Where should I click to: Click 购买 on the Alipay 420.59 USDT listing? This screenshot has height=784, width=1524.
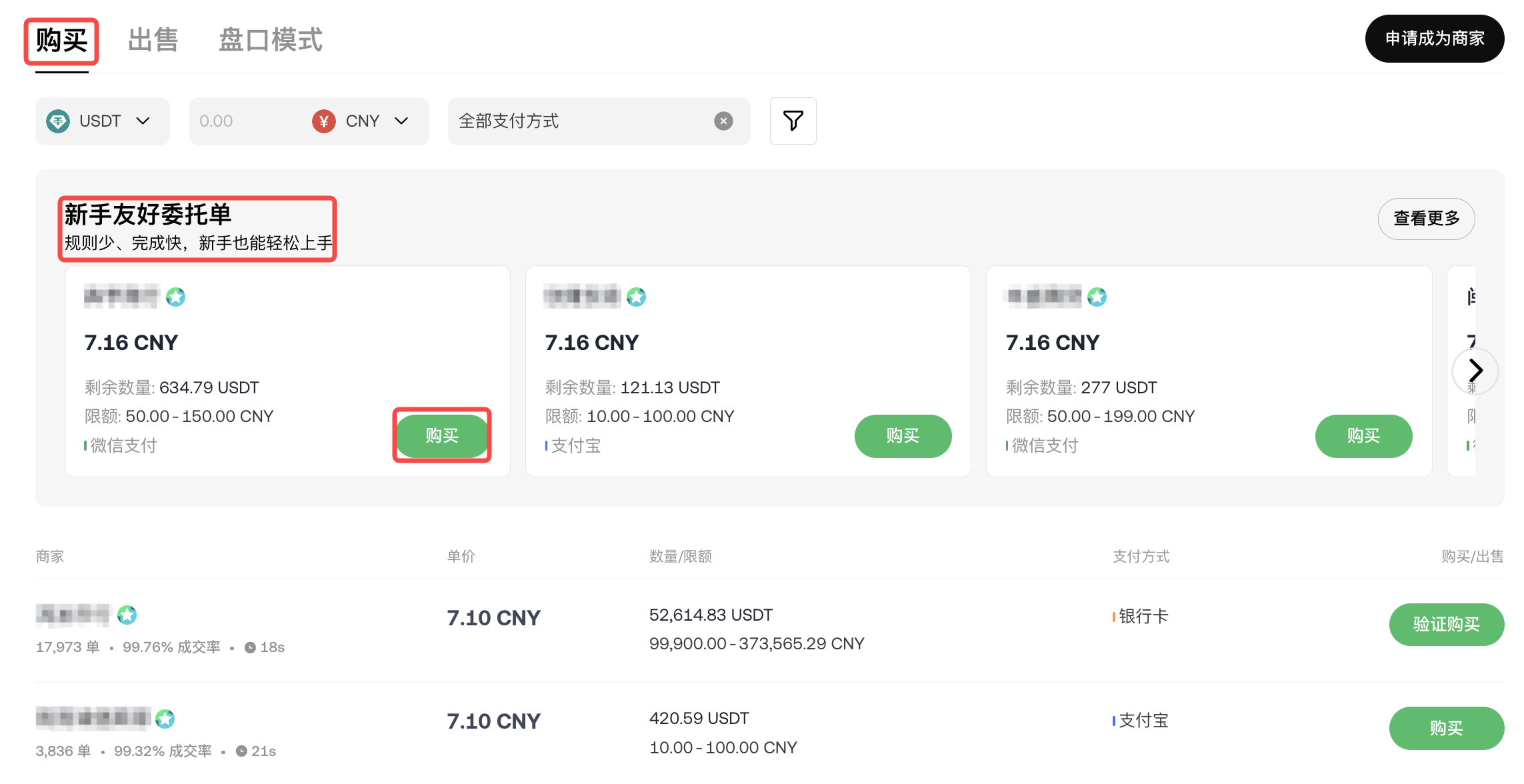pyautogui.click(x=1446, y=728)
